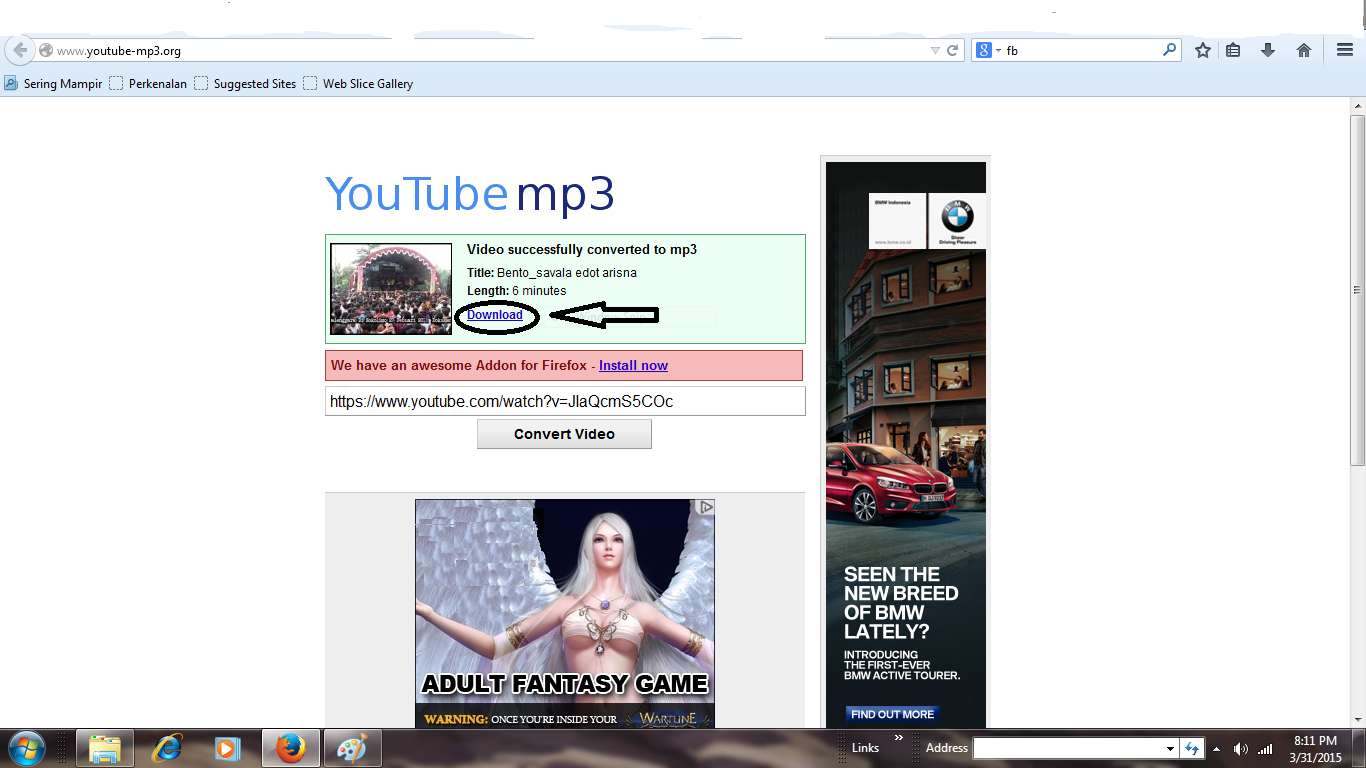Click the FIND OUT MORE button
This screenshot has height=768, width=1366.
(x=892, y=714)
